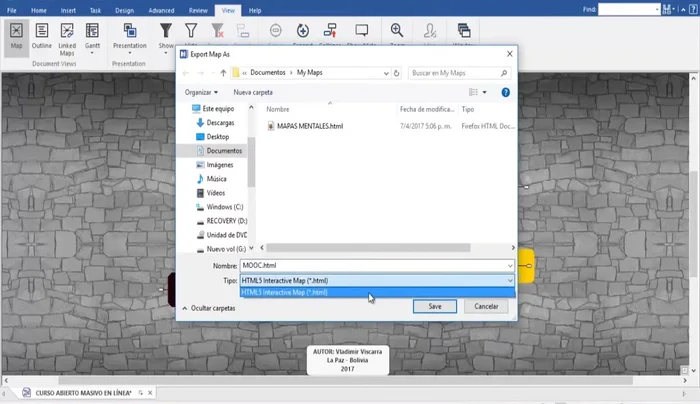
Task: Open the Design ribbon tab
Action: (x=124, y=9)
